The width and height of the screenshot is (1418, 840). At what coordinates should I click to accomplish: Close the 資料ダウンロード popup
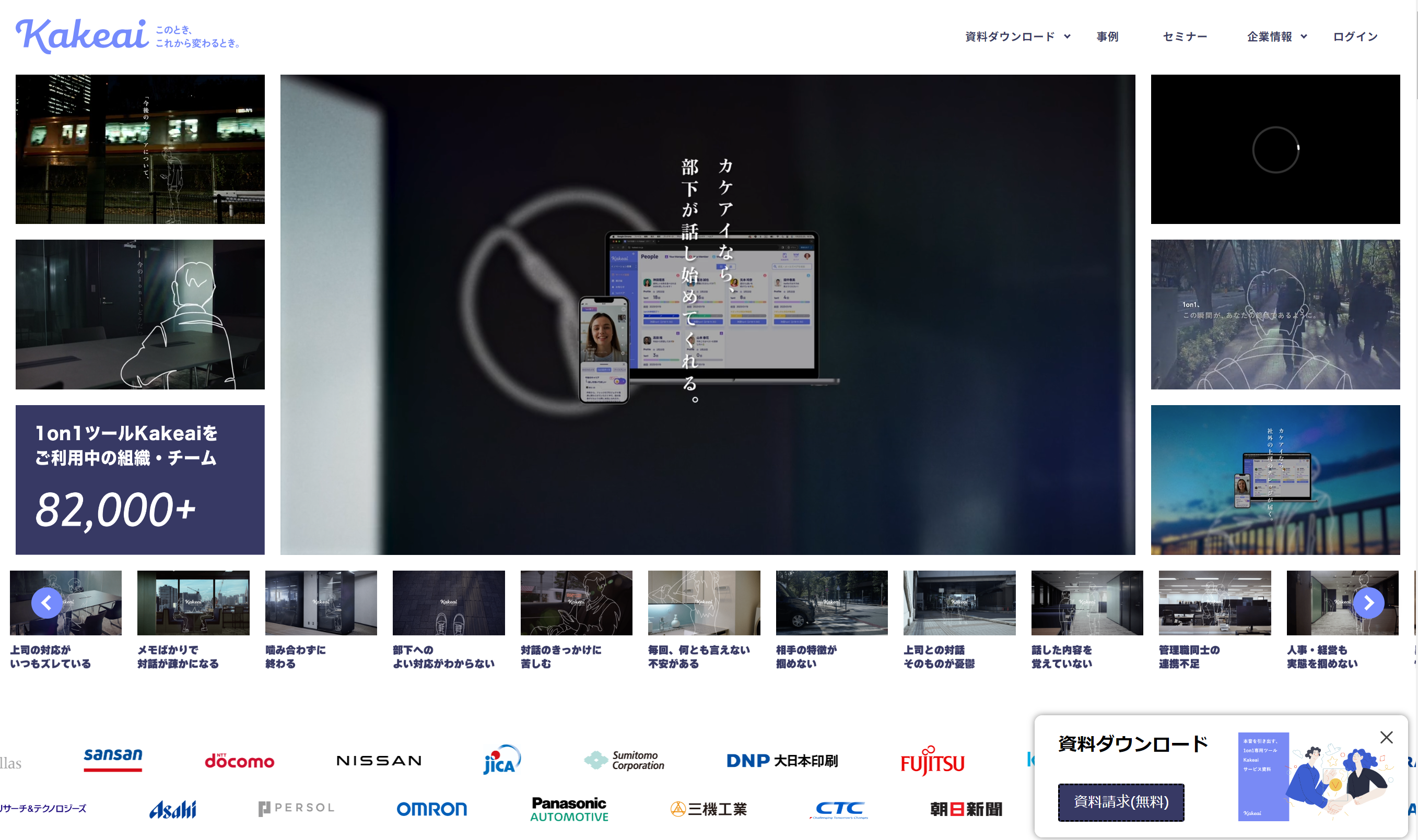(1386, 737)
